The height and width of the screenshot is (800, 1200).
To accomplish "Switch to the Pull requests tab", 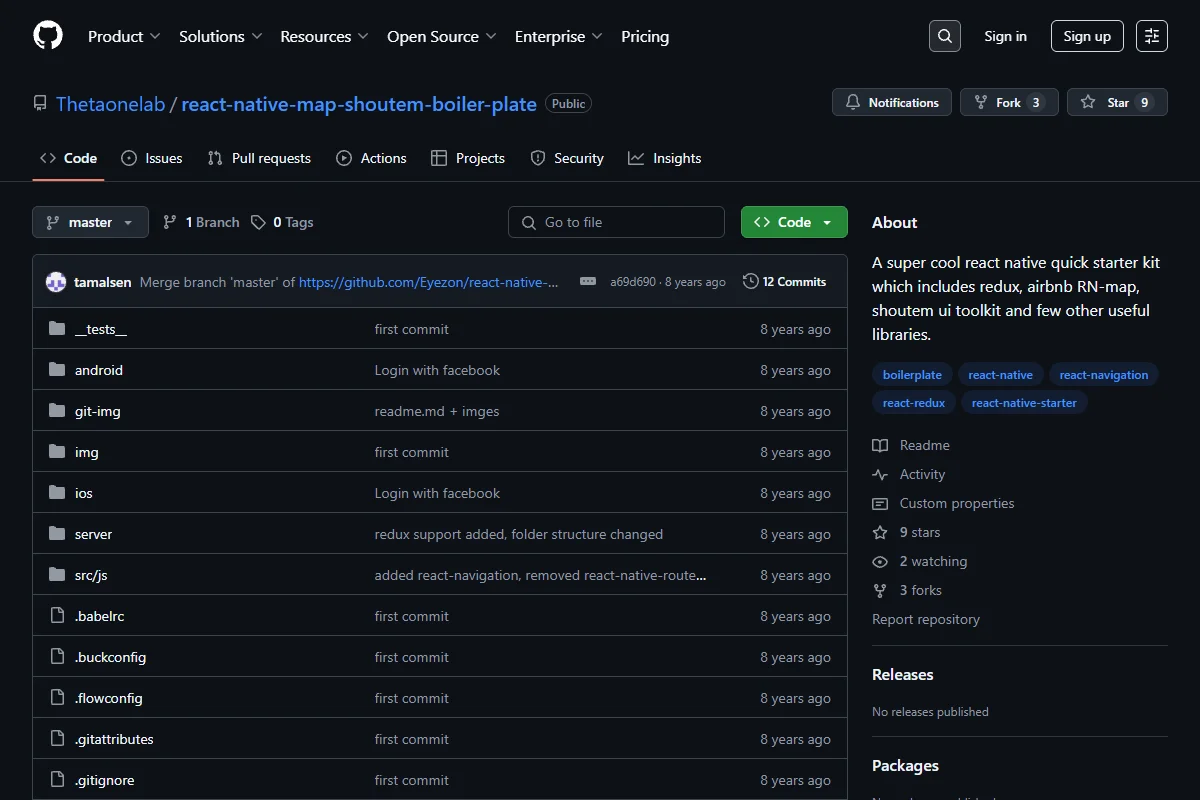I will point(259,158).
